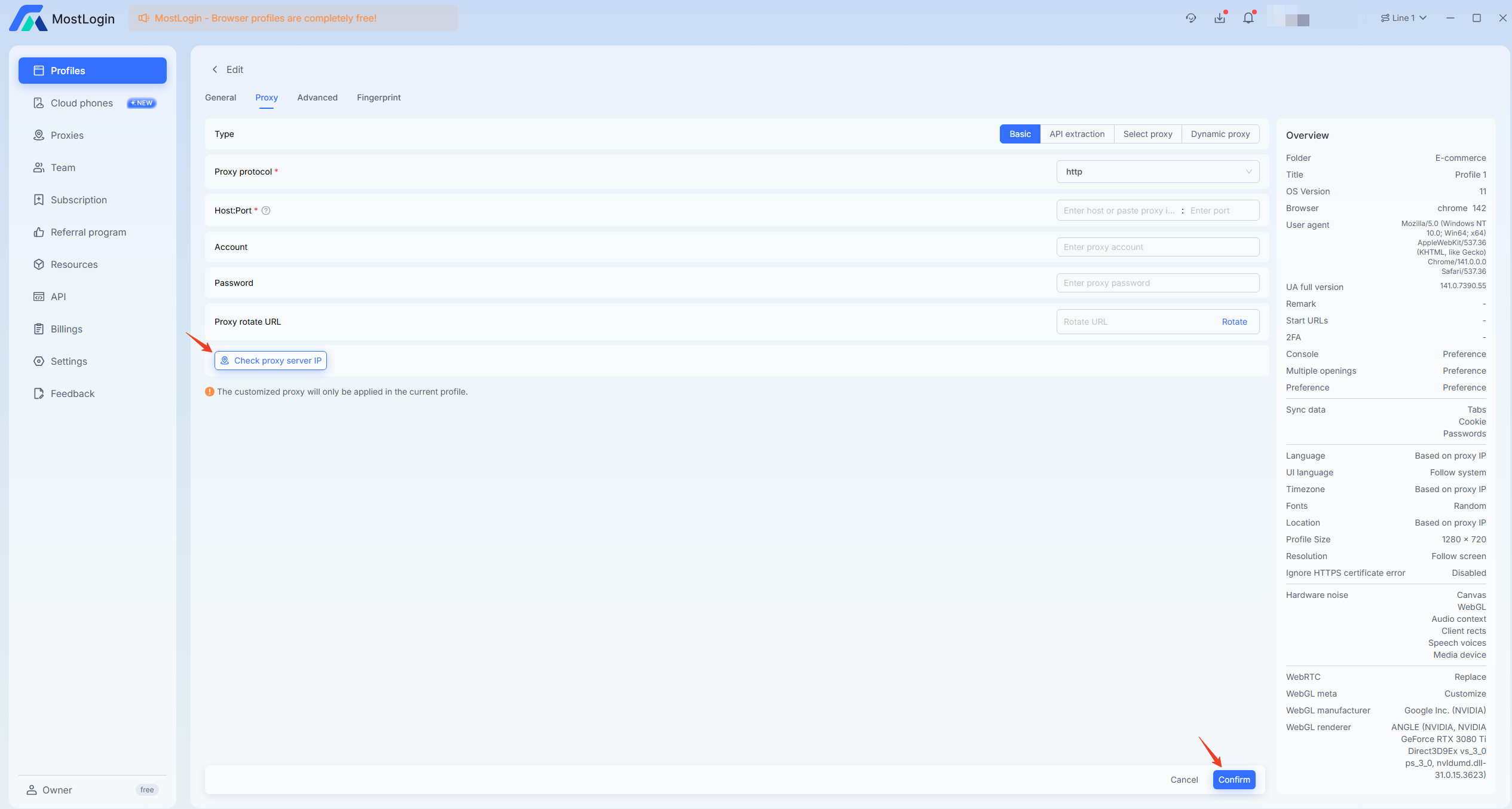Choose the Dynamic proxy type option

pyautogui.click(x=1220, y=134)
